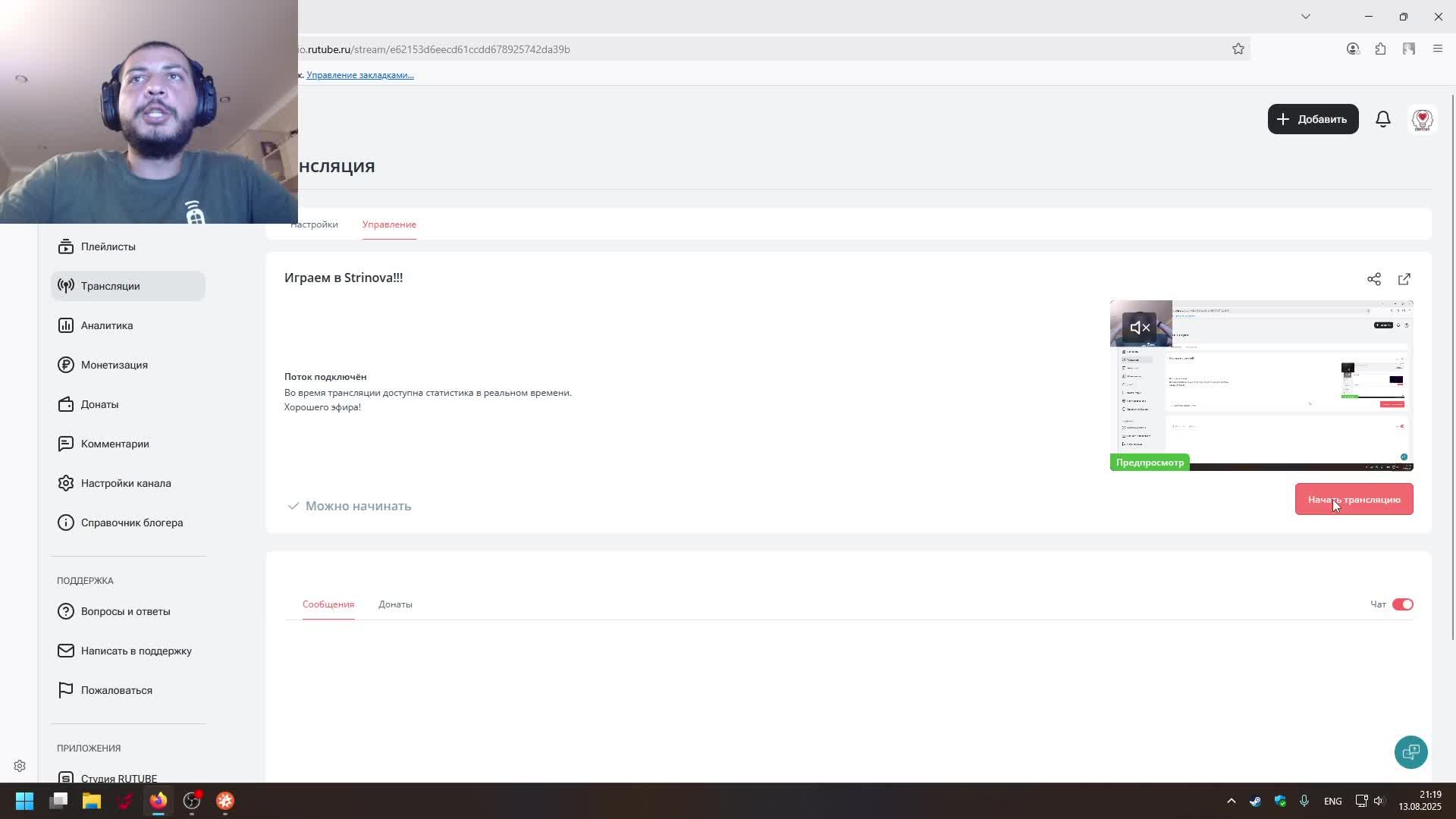Disable the Чат toggle switch
1456x819 pixels.
click(1402, 604)
